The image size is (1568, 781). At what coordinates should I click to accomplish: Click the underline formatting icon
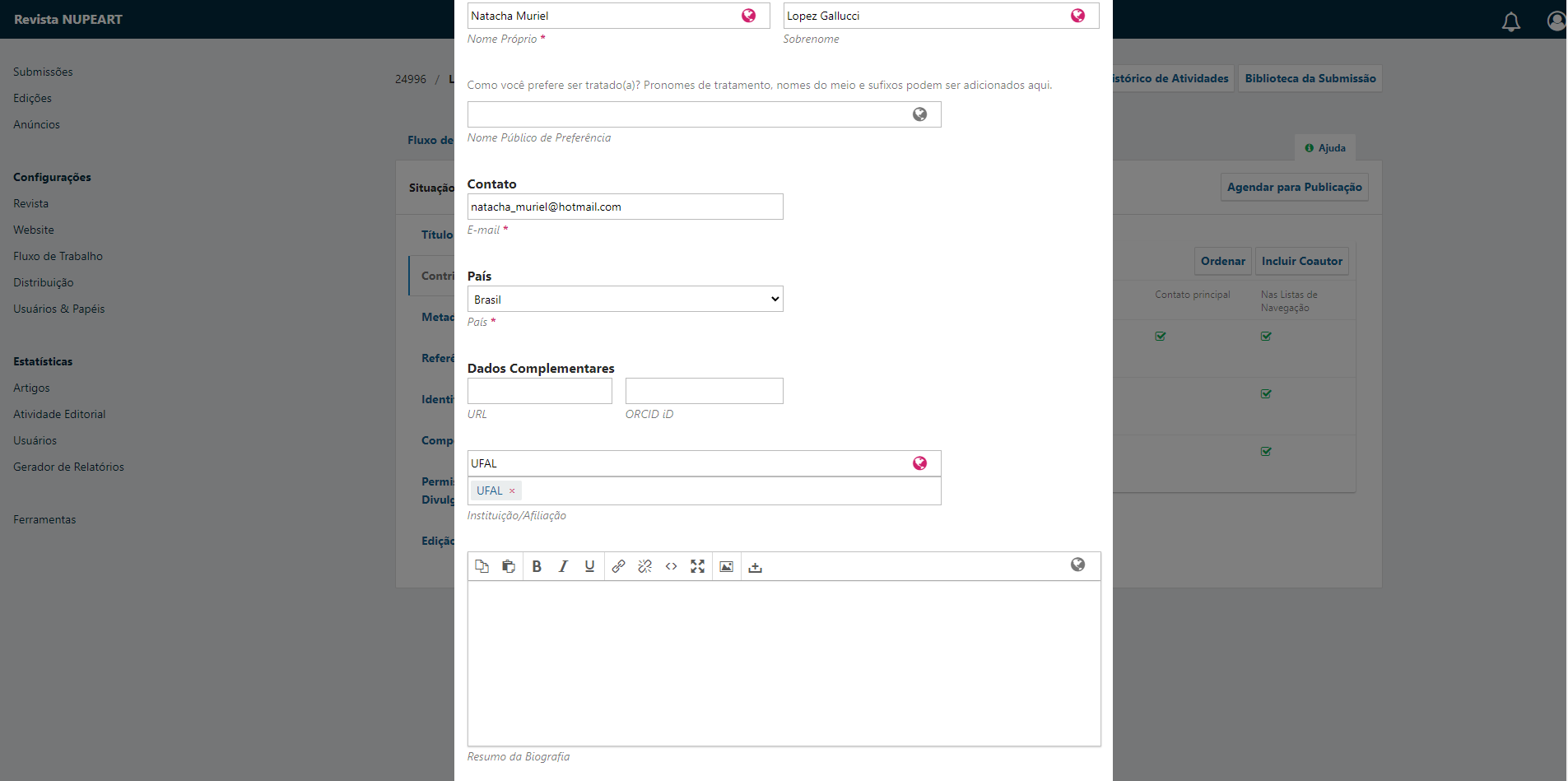pos(589,566)
